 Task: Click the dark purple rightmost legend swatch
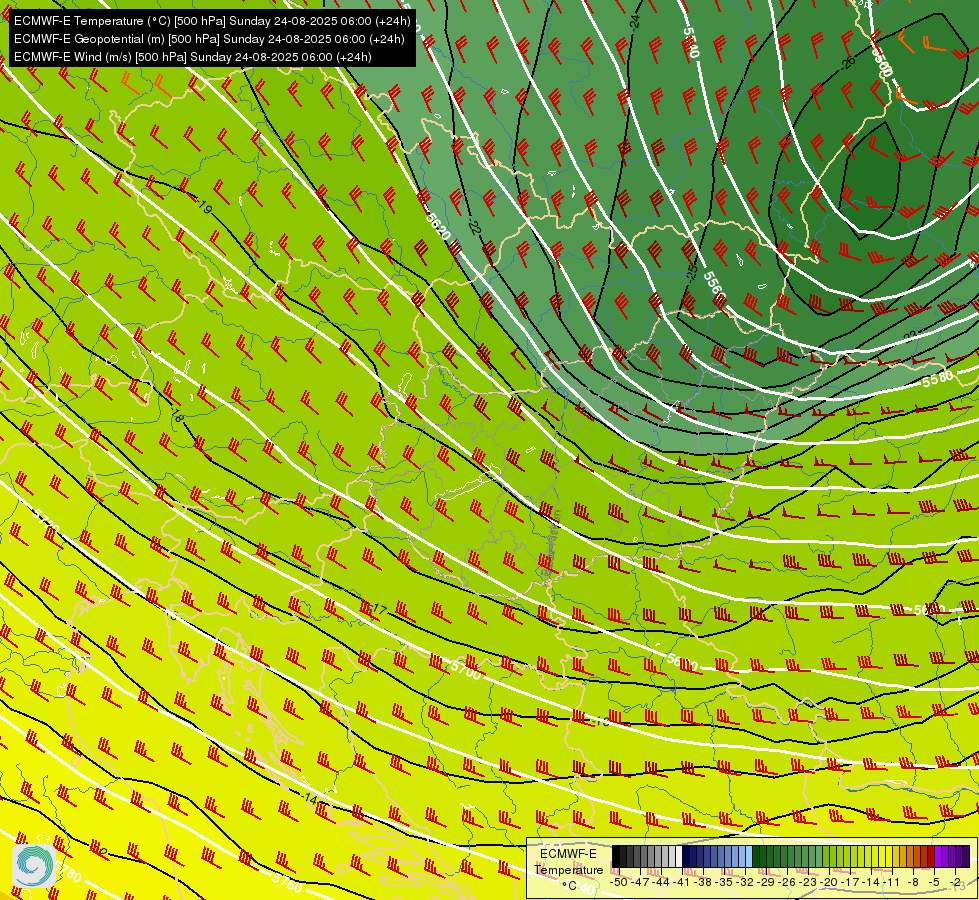pos(967,856)
